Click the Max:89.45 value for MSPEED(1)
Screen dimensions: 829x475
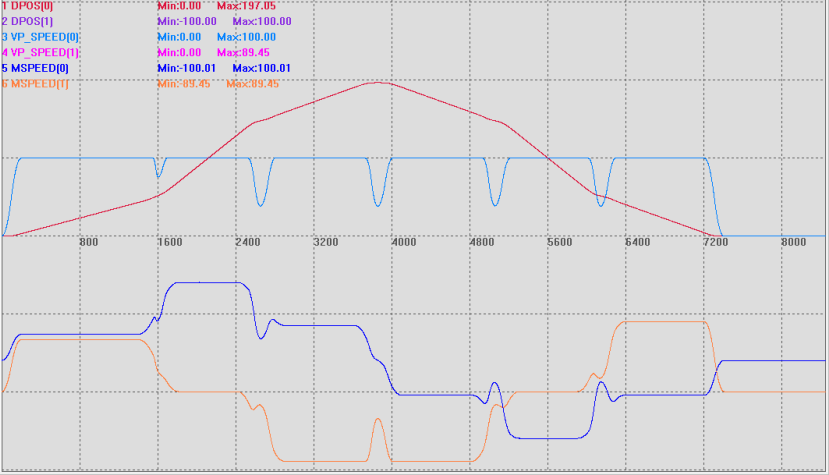(253, 83)
